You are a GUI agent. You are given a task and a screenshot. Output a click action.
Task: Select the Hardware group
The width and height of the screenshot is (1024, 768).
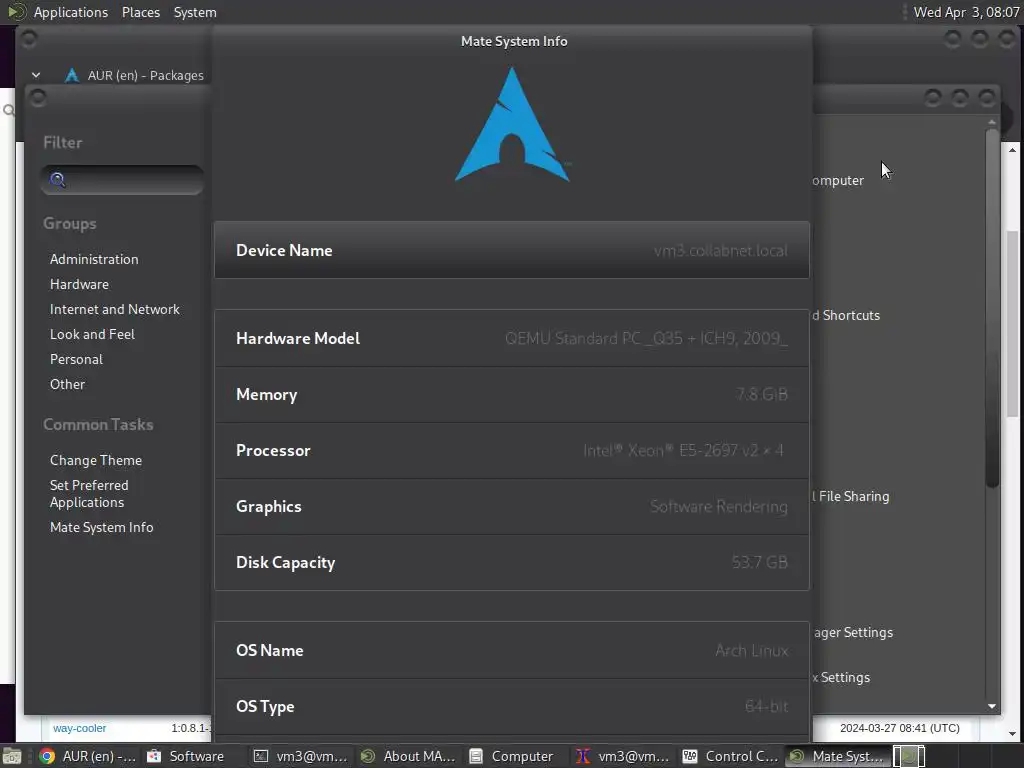tap(79, 284)
